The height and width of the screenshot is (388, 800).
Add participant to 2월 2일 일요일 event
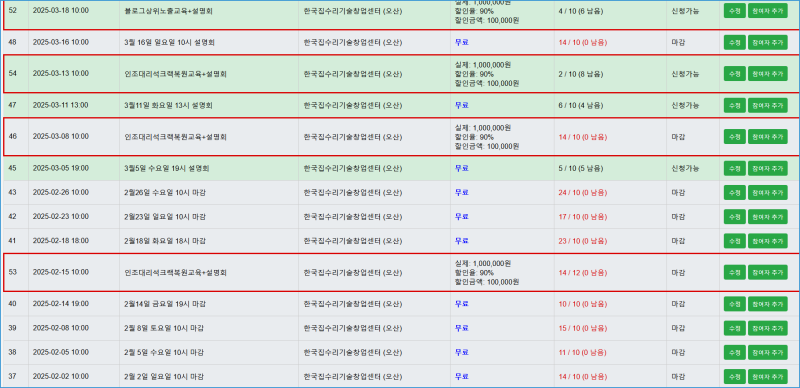pyautogui.click(x=768, y=376)
